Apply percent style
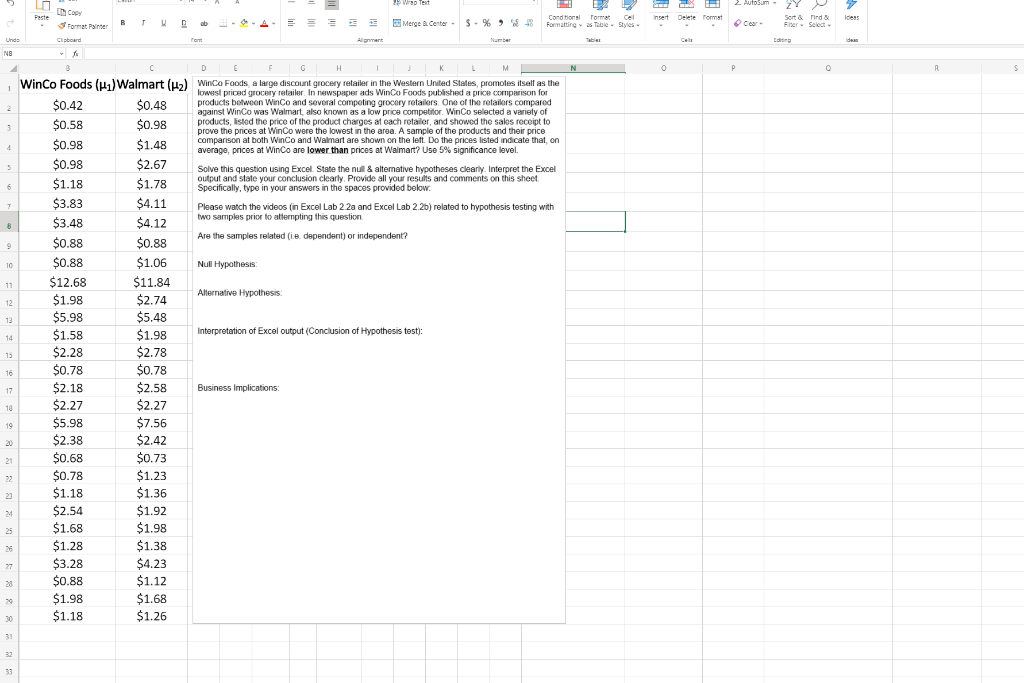1024x683 pixels. (487, 23)
